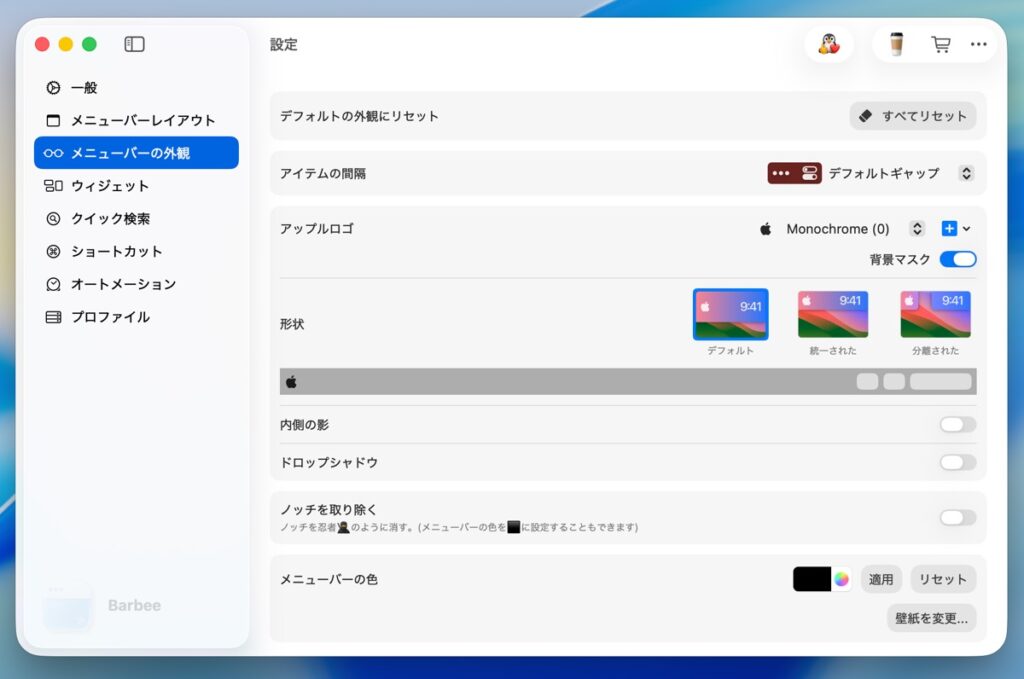Open the ウィジェット section in sidebar

click(x=109, y=186)
